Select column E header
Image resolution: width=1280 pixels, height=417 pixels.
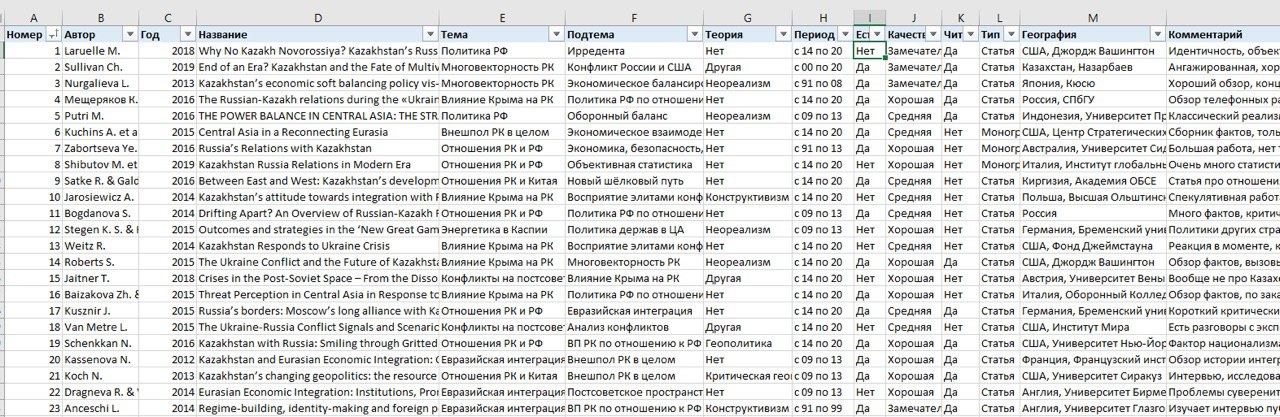[x=501, y=18]
